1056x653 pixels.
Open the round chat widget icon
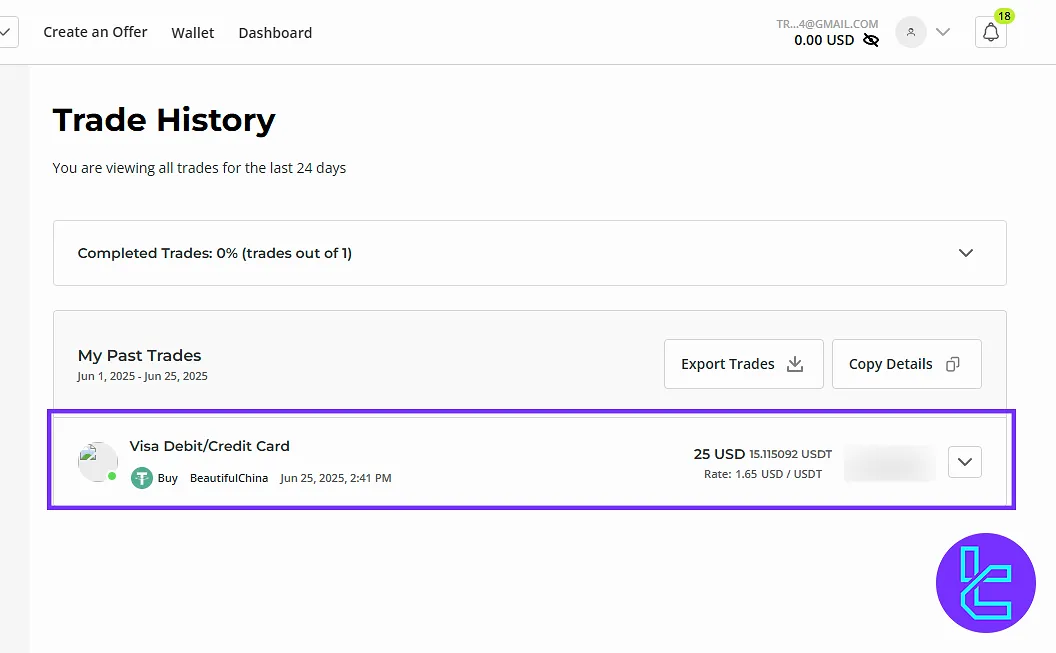click(985, 583)
